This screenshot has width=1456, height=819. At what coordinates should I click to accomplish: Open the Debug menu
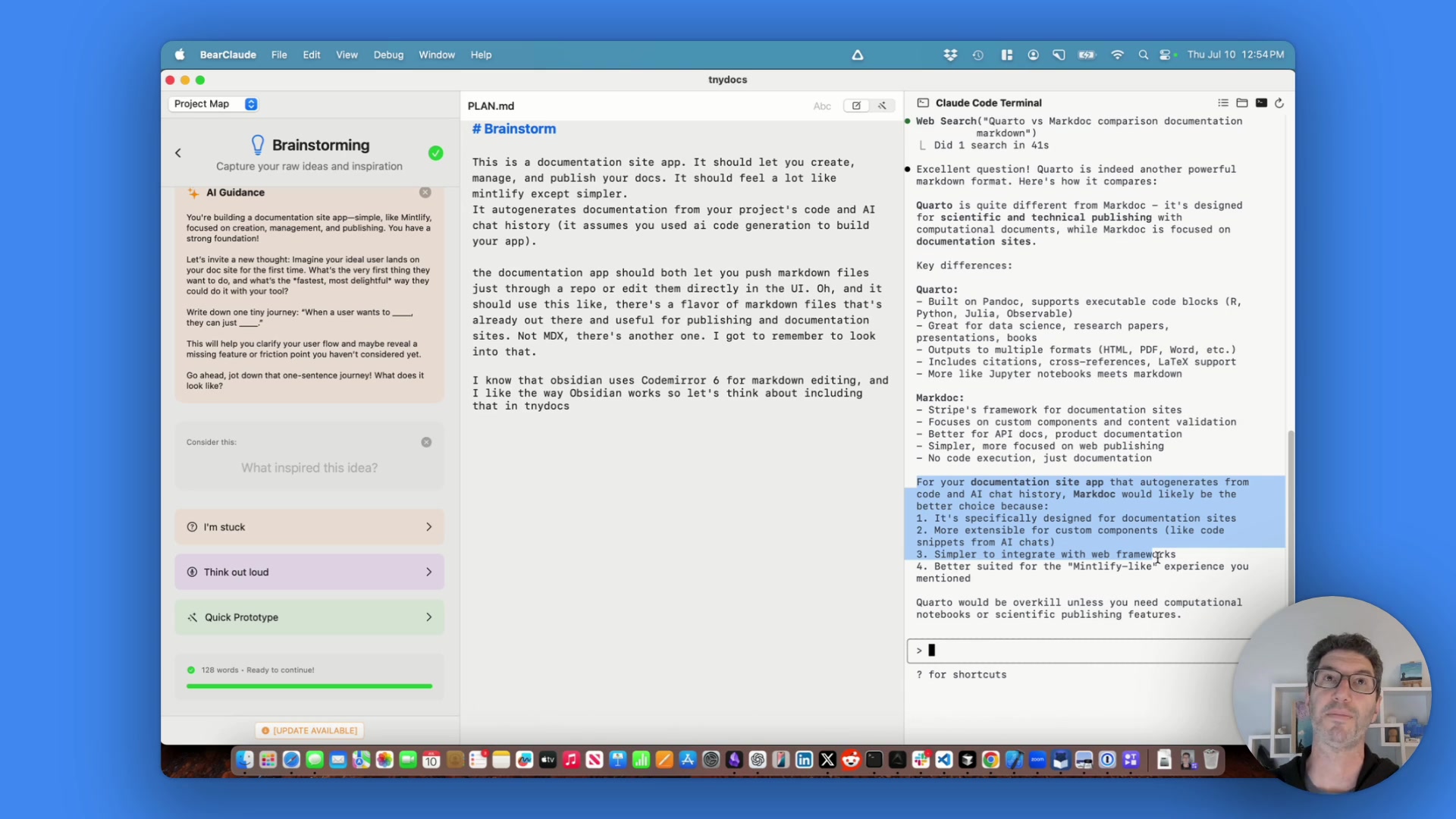[x=388, y=55]
